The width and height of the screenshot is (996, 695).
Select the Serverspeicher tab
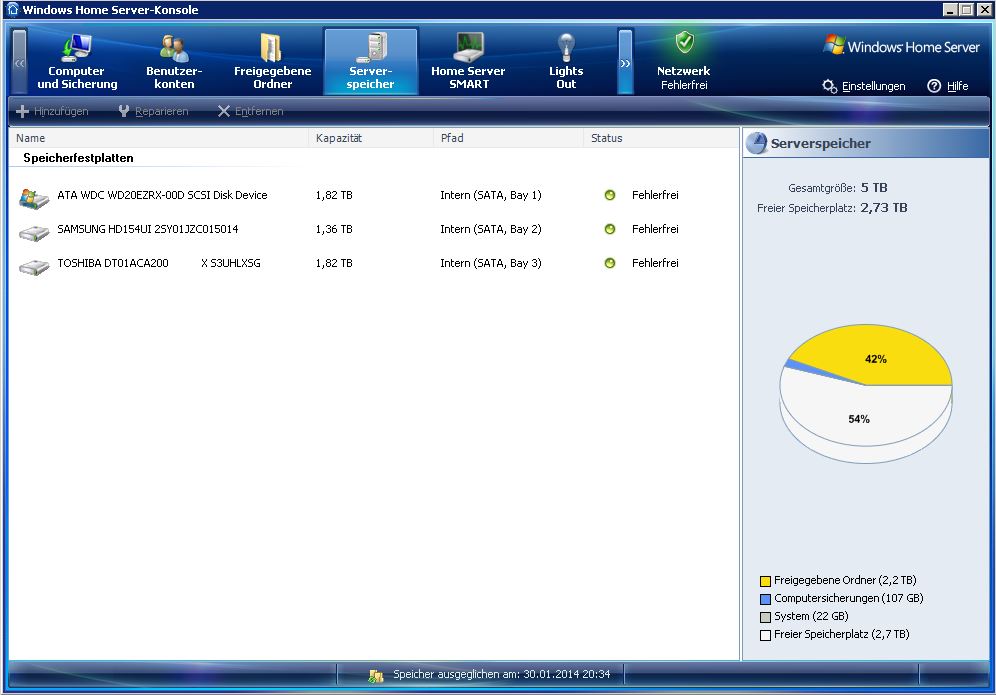click(371, 61)
